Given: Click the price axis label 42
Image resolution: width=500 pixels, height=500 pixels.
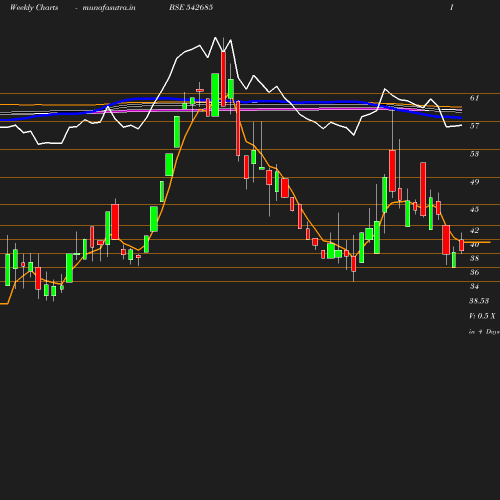Looking at the screenshot, I should click(474, 230).
